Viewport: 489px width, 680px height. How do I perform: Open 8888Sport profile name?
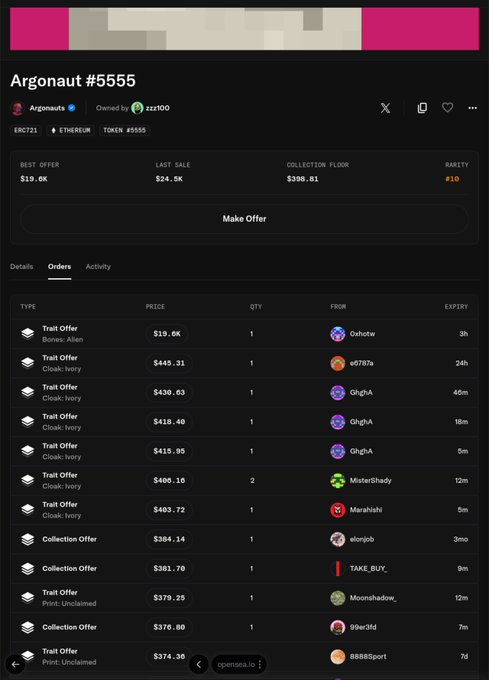click(368, 657)
